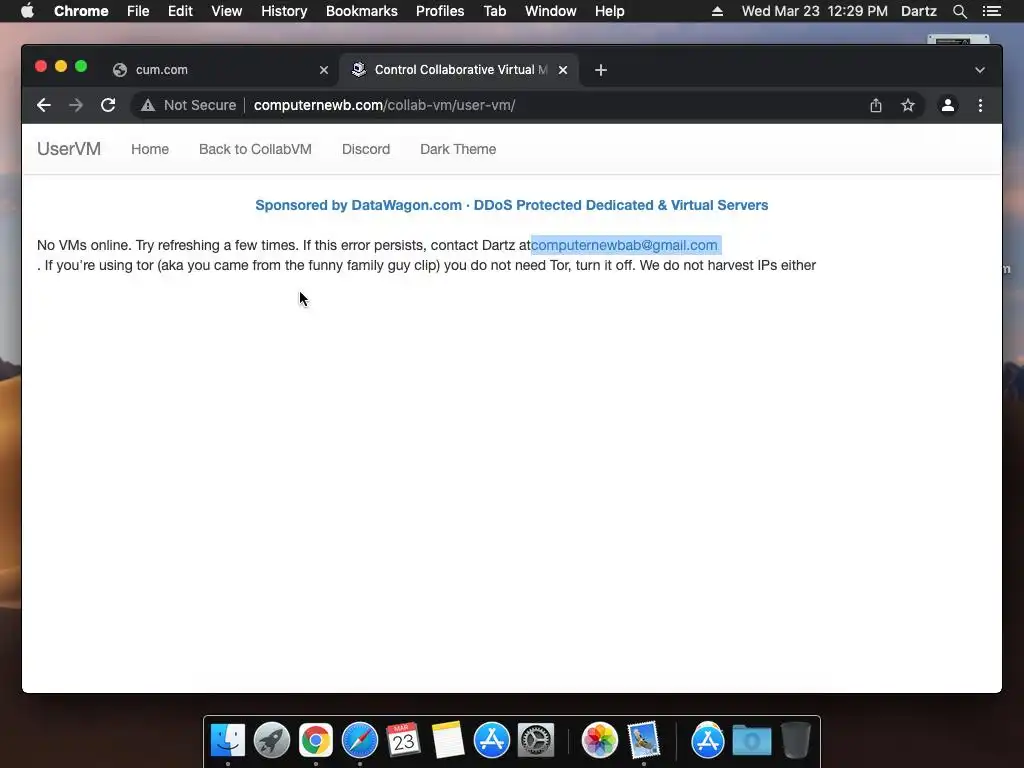
Task: Open Finder from the Dock
Action: 228,741
